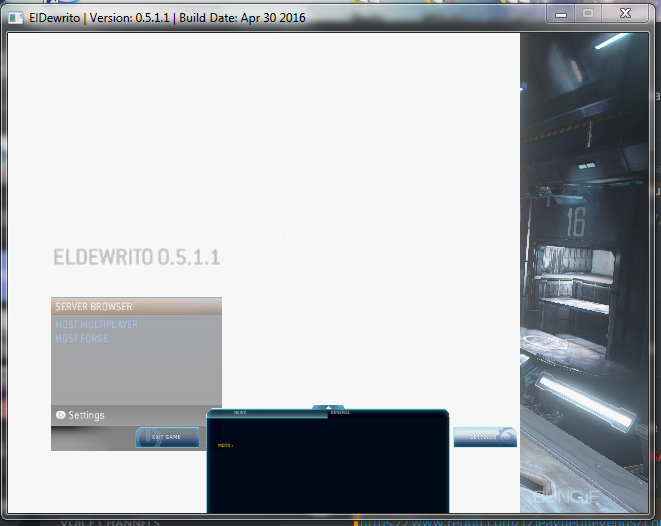The image size is (661, 526).
Task: Open the Server Browser menu entry
Action: pyautogui.click(x=136, y=306)
